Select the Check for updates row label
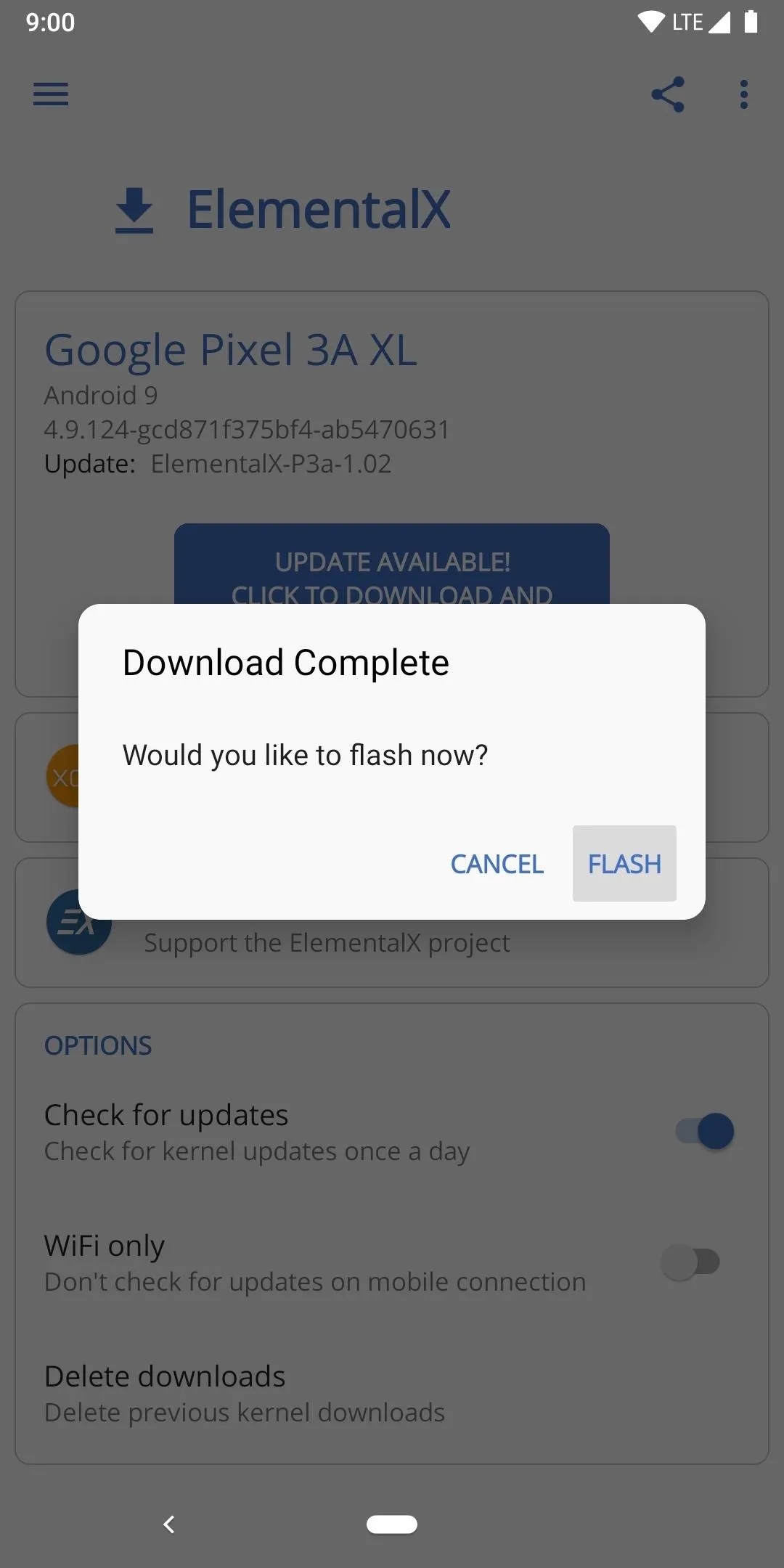Image resolution: width=784 pixels, height=1568 pixels. [166, 1115]
